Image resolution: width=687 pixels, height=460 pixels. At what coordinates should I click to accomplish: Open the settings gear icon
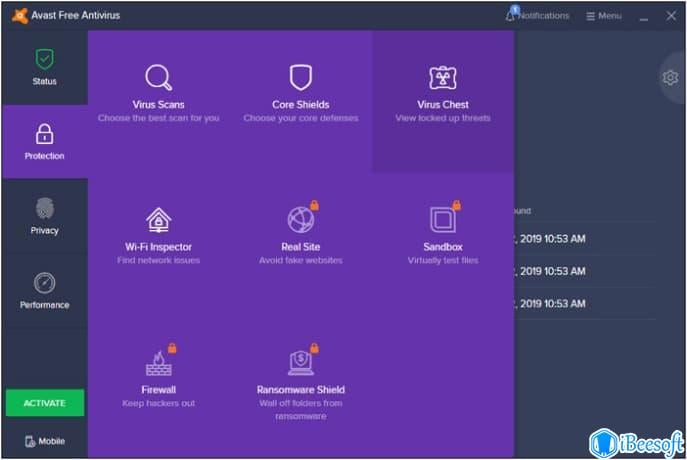(670, 78)
